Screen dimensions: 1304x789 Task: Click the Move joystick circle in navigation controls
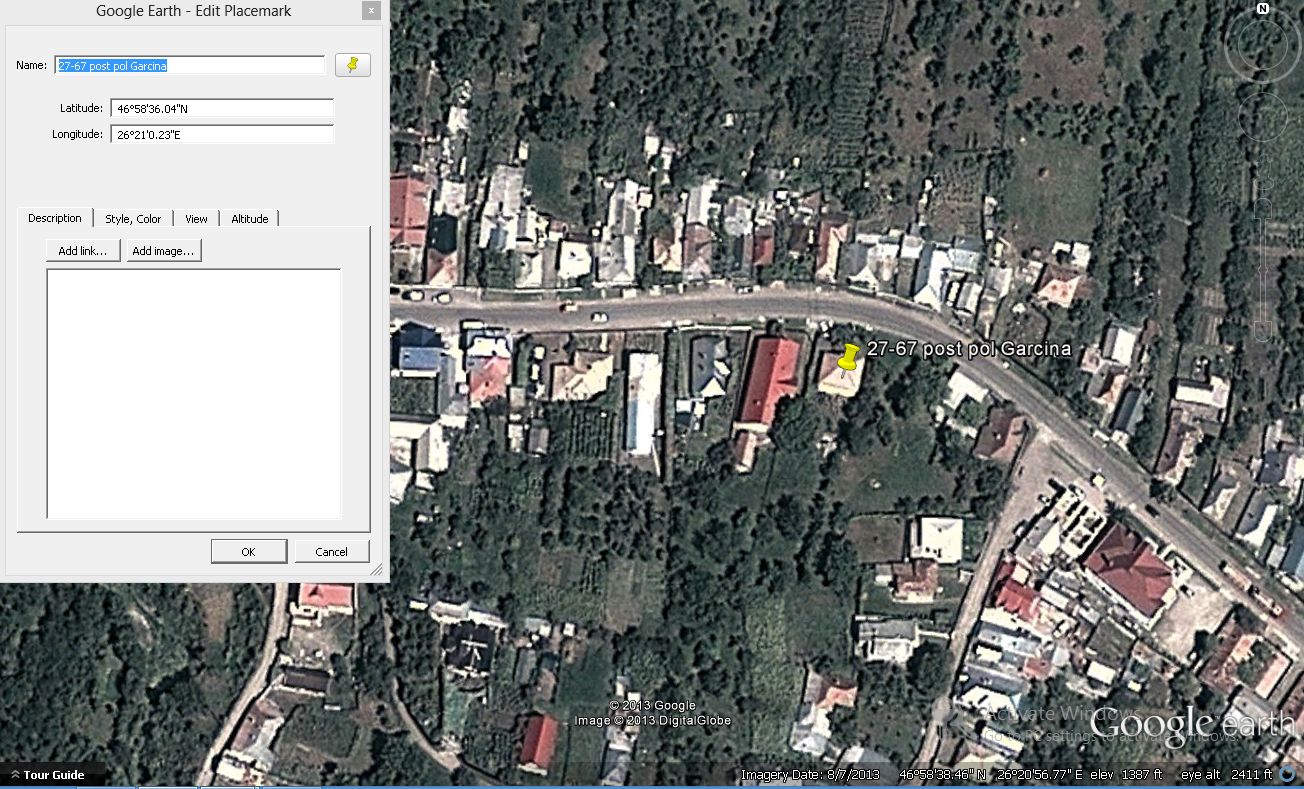[1262, 117]
